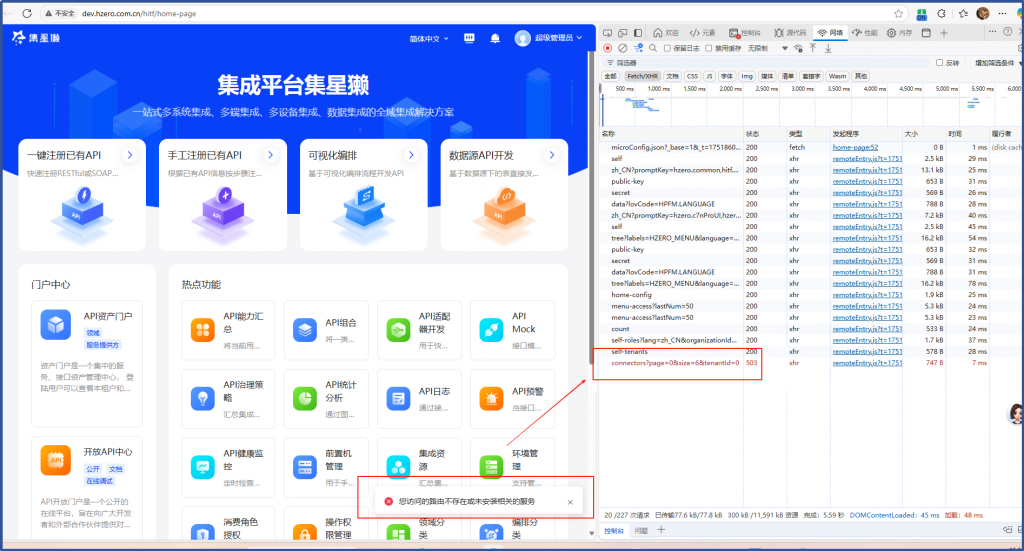1024x551 pixels.
Task: Click the search icon in network toolbar
Action: pyautogui.click(x=653, y=48)
